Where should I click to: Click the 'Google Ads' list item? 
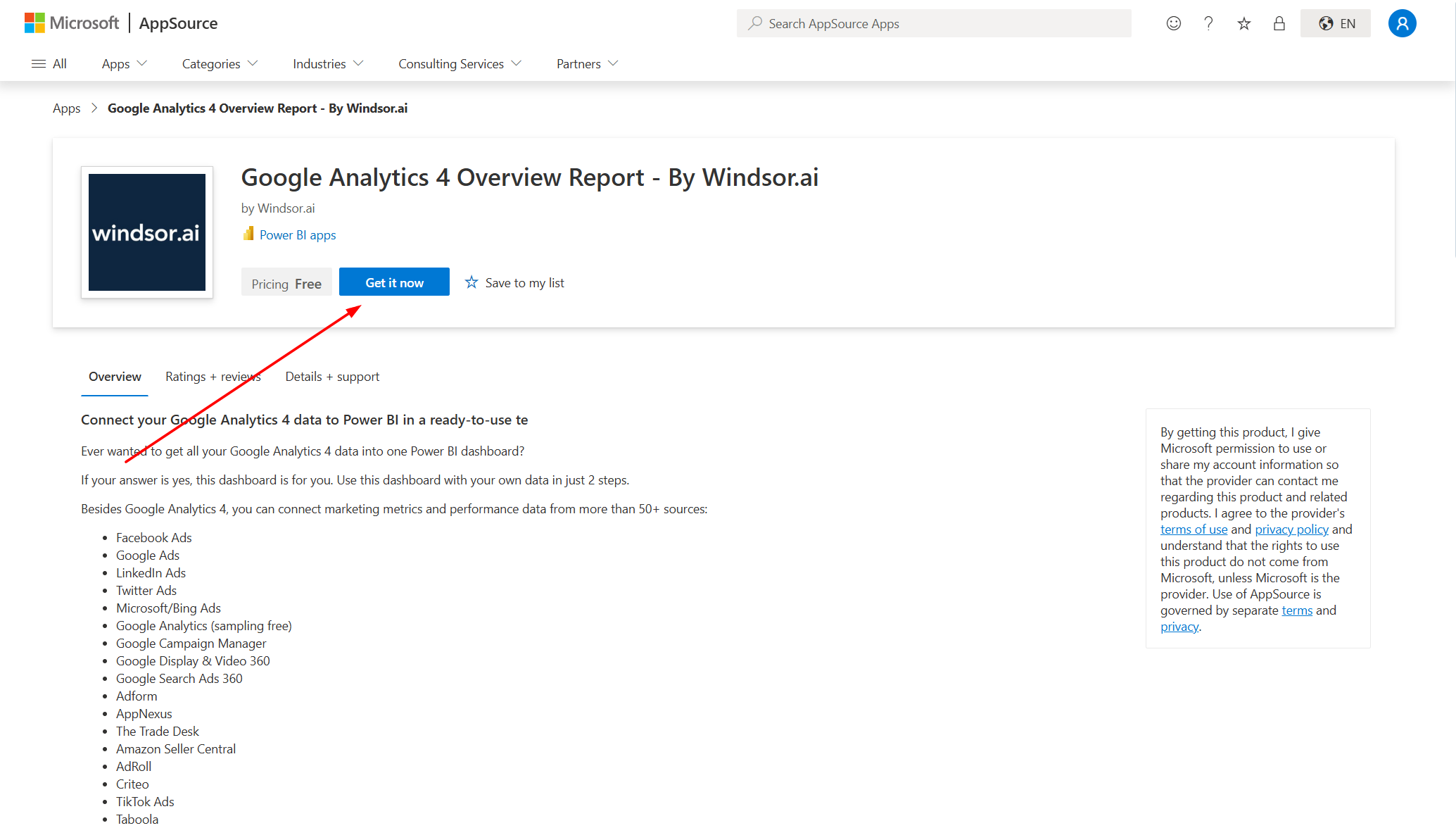click(x=148, y=556)
